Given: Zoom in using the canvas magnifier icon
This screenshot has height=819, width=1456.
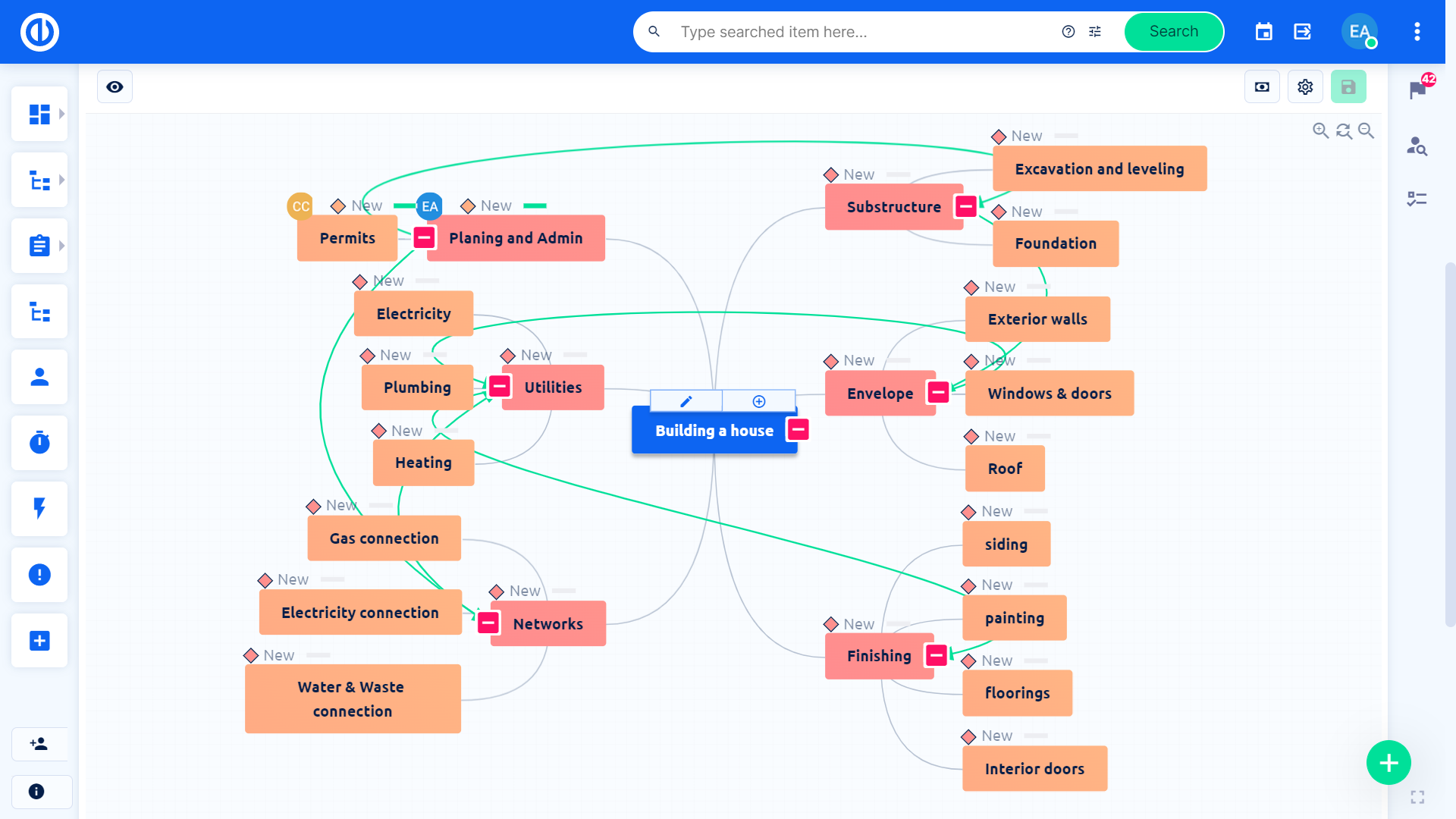Looking at the screenshot, I should (1321, 130).
